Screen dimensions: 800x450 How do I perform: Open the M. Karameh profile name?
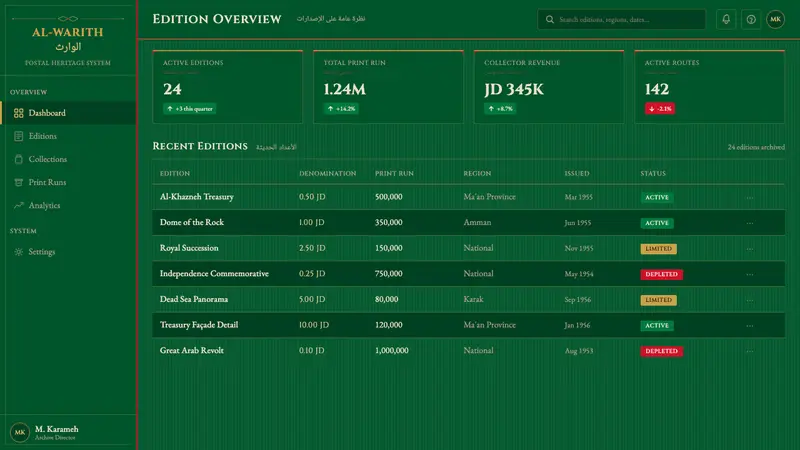[57, 429]
